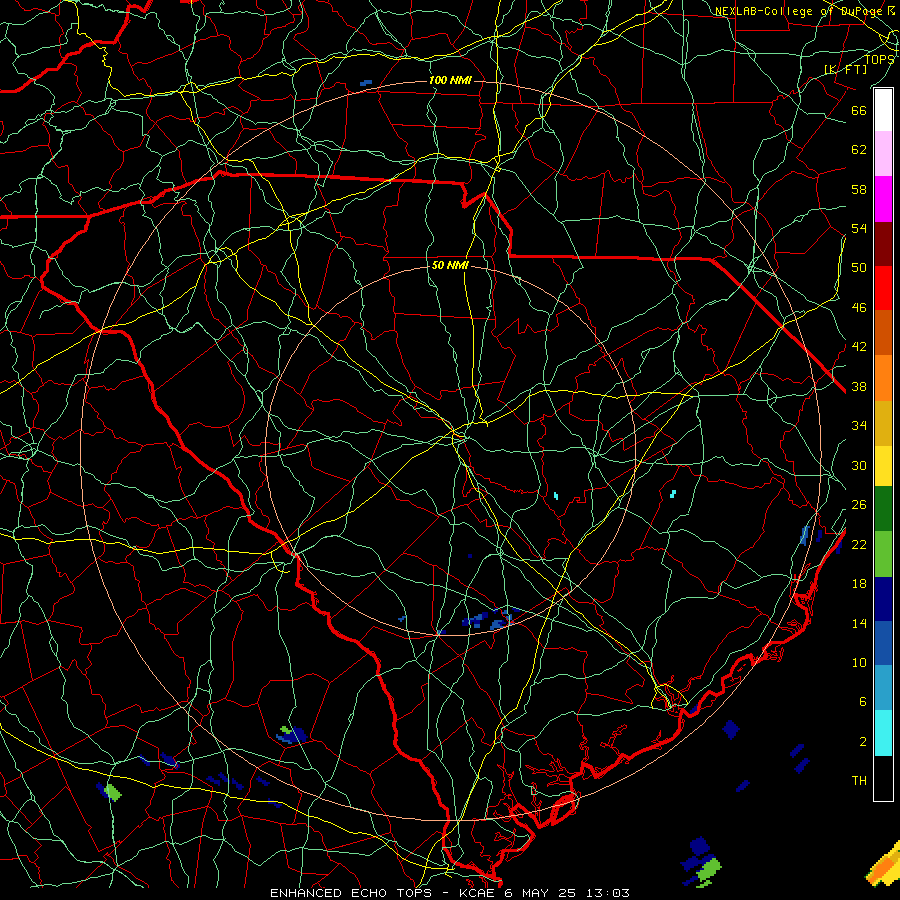Click the "6 MAY 25" date text
The width and height of the screenshot is (900, 900).
(x=542, y=893)
